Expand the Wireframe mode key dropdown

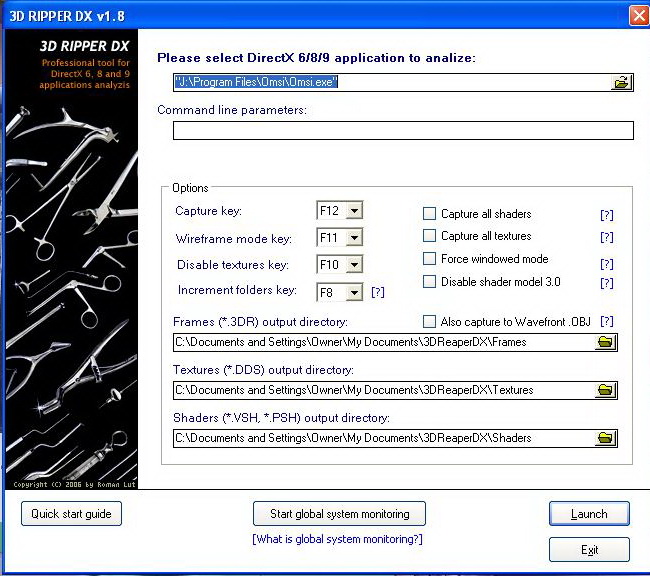pyautogui.click(x=354, y=238)
